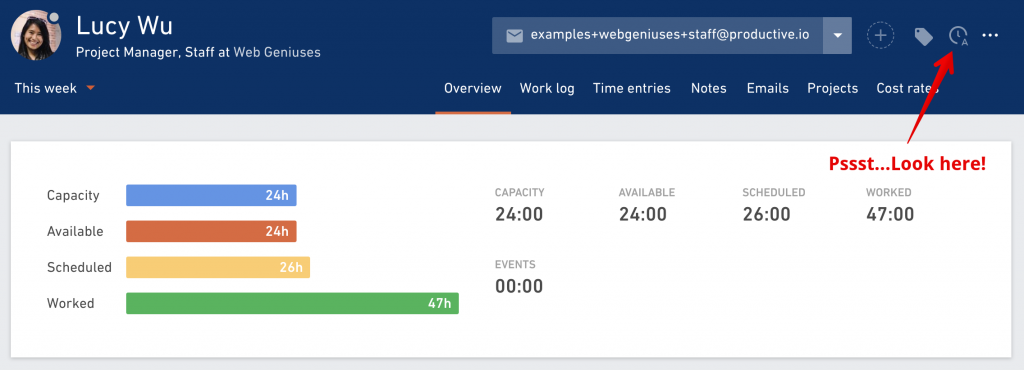Switch to the Projects tab
Screen dimensions: 1024x370
(x=833, y=88)
